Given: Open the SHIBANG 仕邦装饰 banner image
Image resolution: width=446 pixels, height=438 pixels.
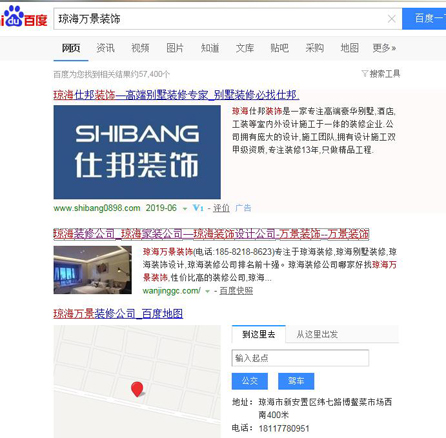Looking at the screenshot, I should click(x=137, y=152).
